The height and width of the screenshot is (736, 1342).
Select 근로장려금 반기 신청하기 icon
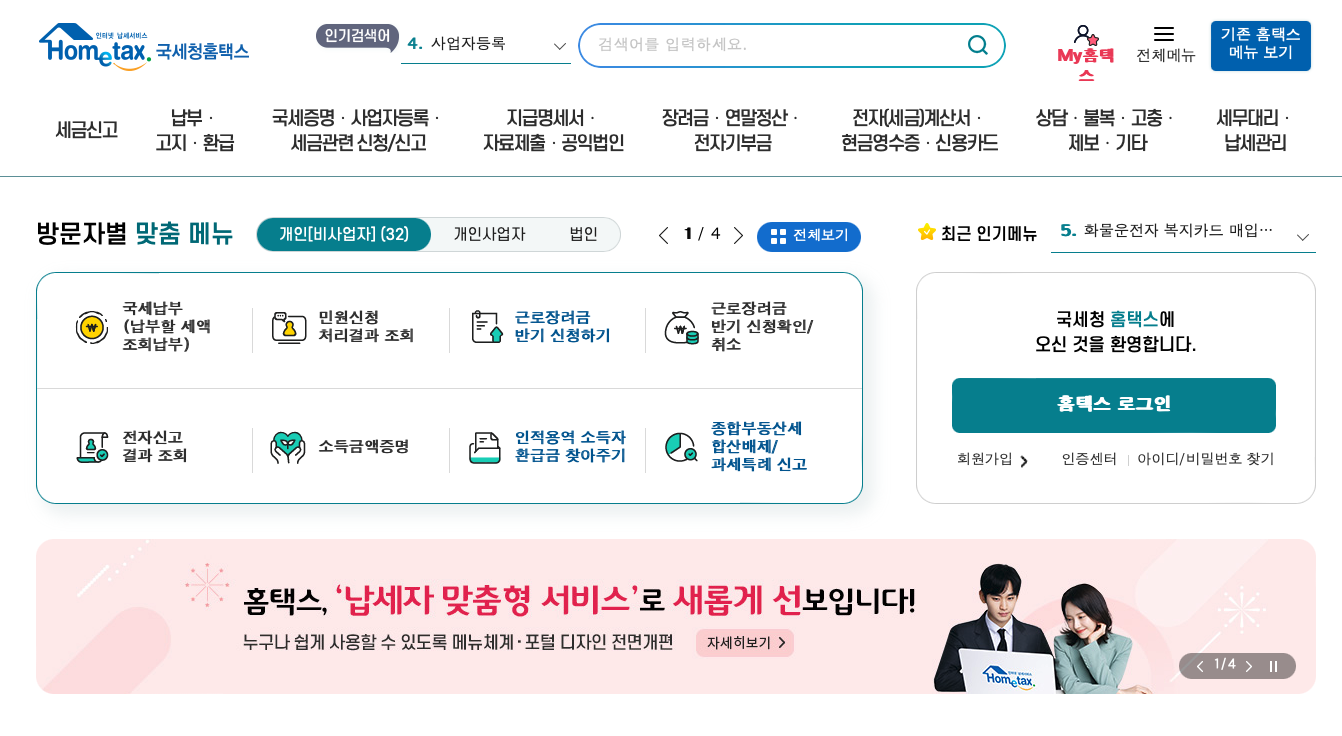tap(486, 327)
